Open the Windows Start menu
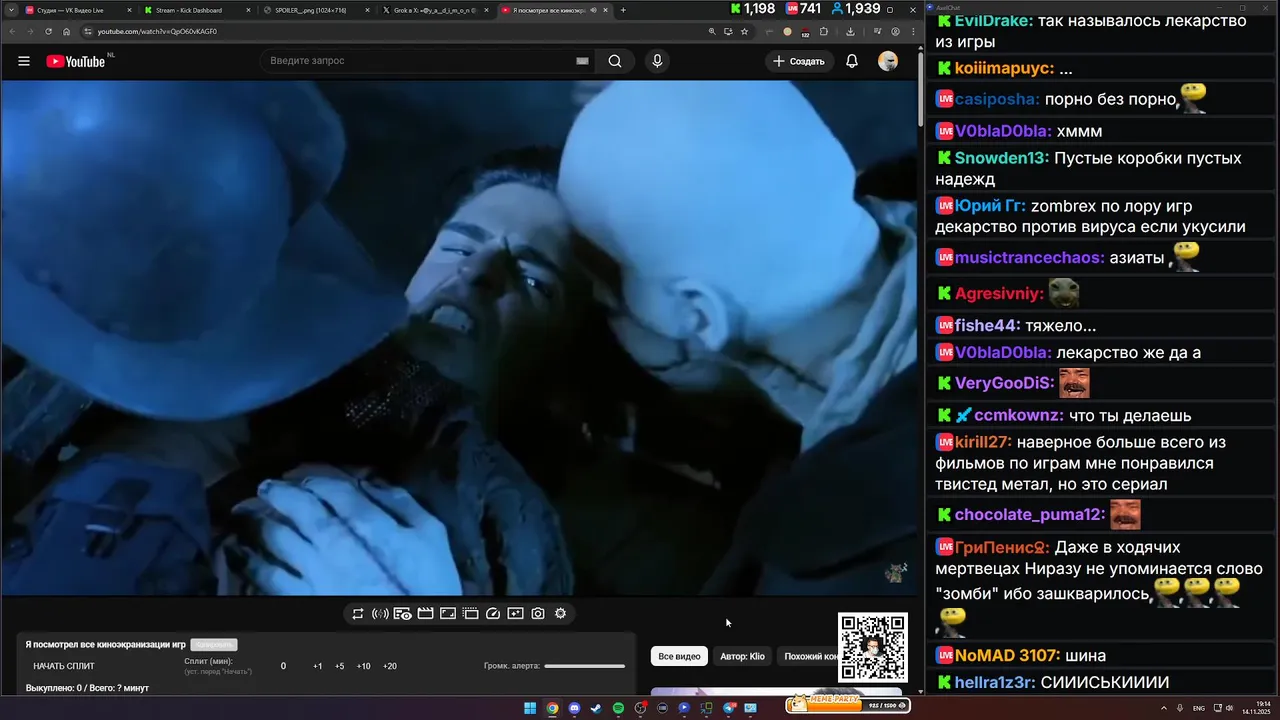Screen dimensions: 1280x720 click(530, 708)
